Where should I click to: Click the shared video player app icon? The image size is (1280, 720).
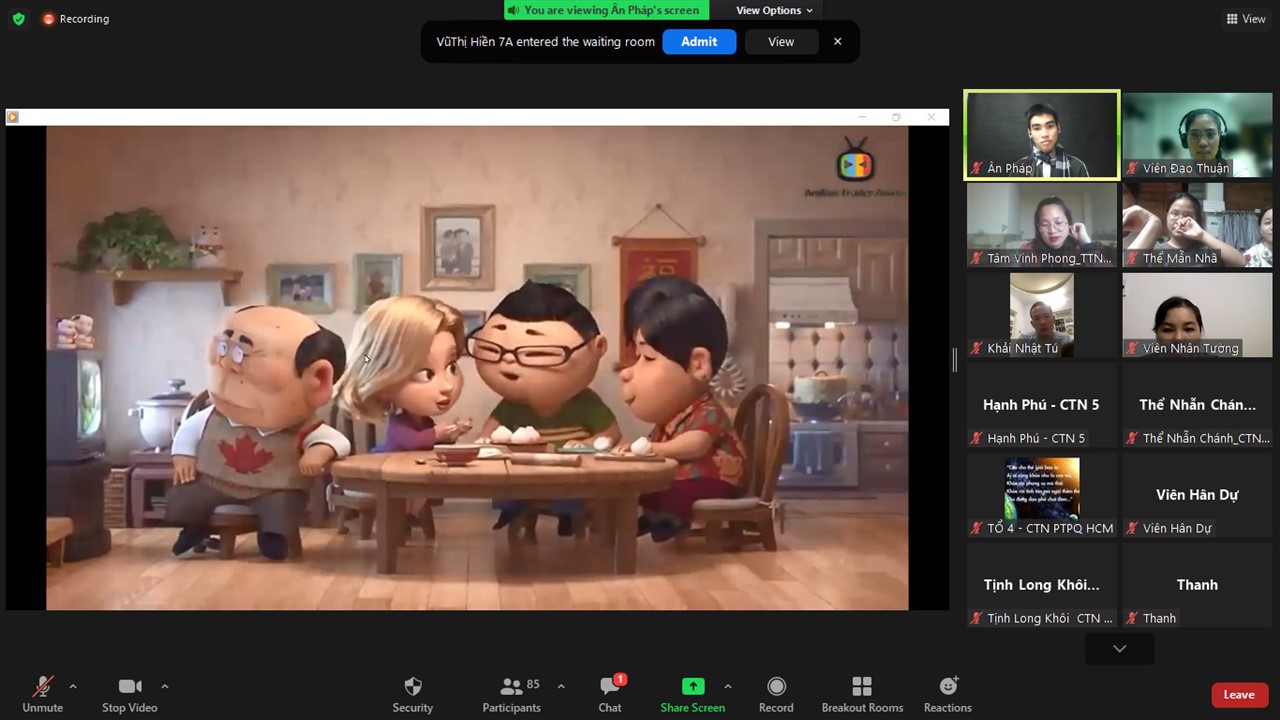click(13, 117)
